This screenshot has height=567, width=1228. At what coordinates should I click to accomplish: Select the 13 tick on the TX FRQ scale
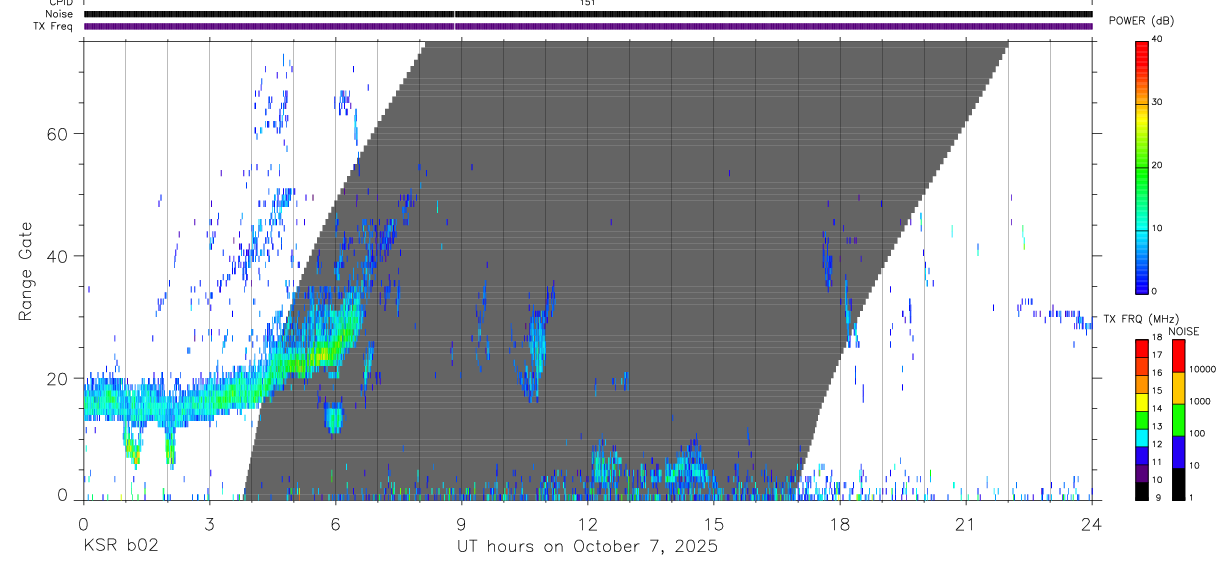coord(1158,426)
